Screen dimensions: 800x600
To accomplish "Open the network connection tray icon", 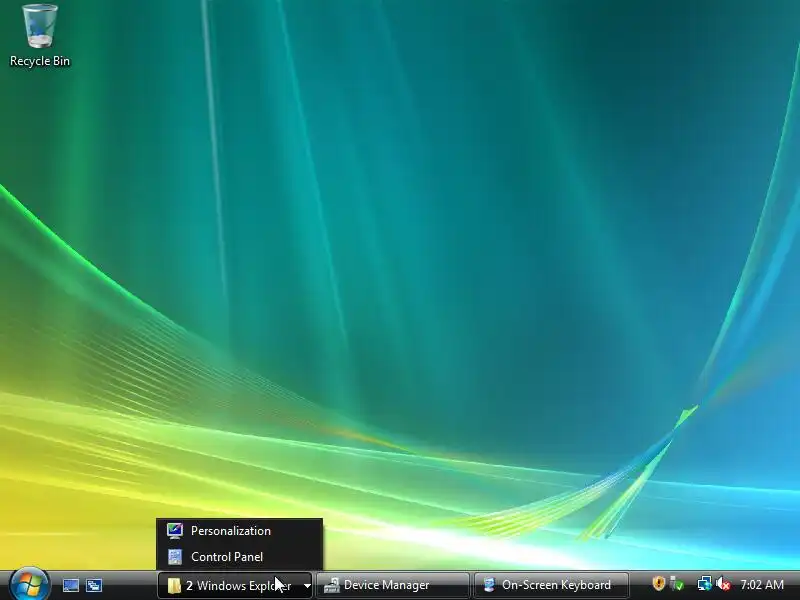I will [x=705, y=583].
